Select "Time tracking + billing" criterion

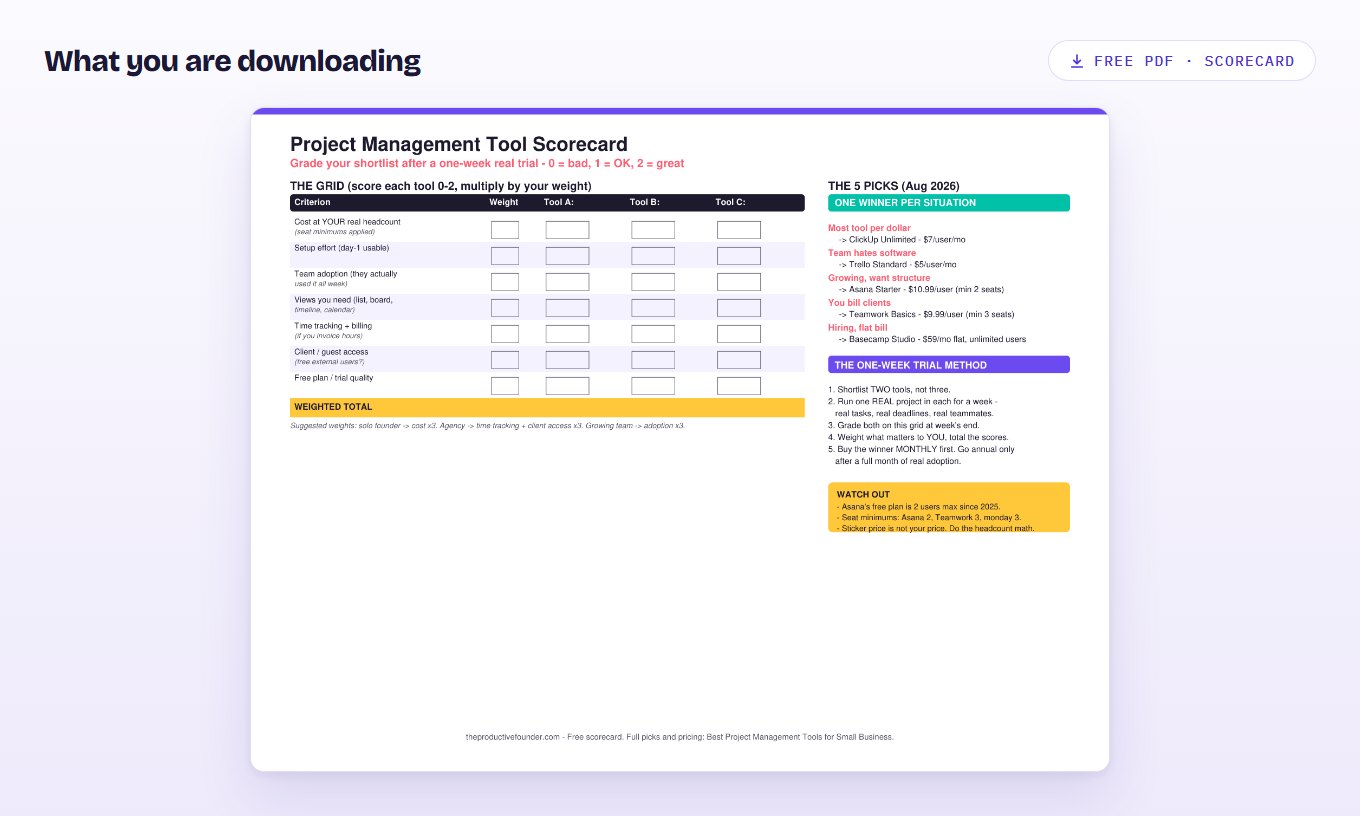point(333,325)
